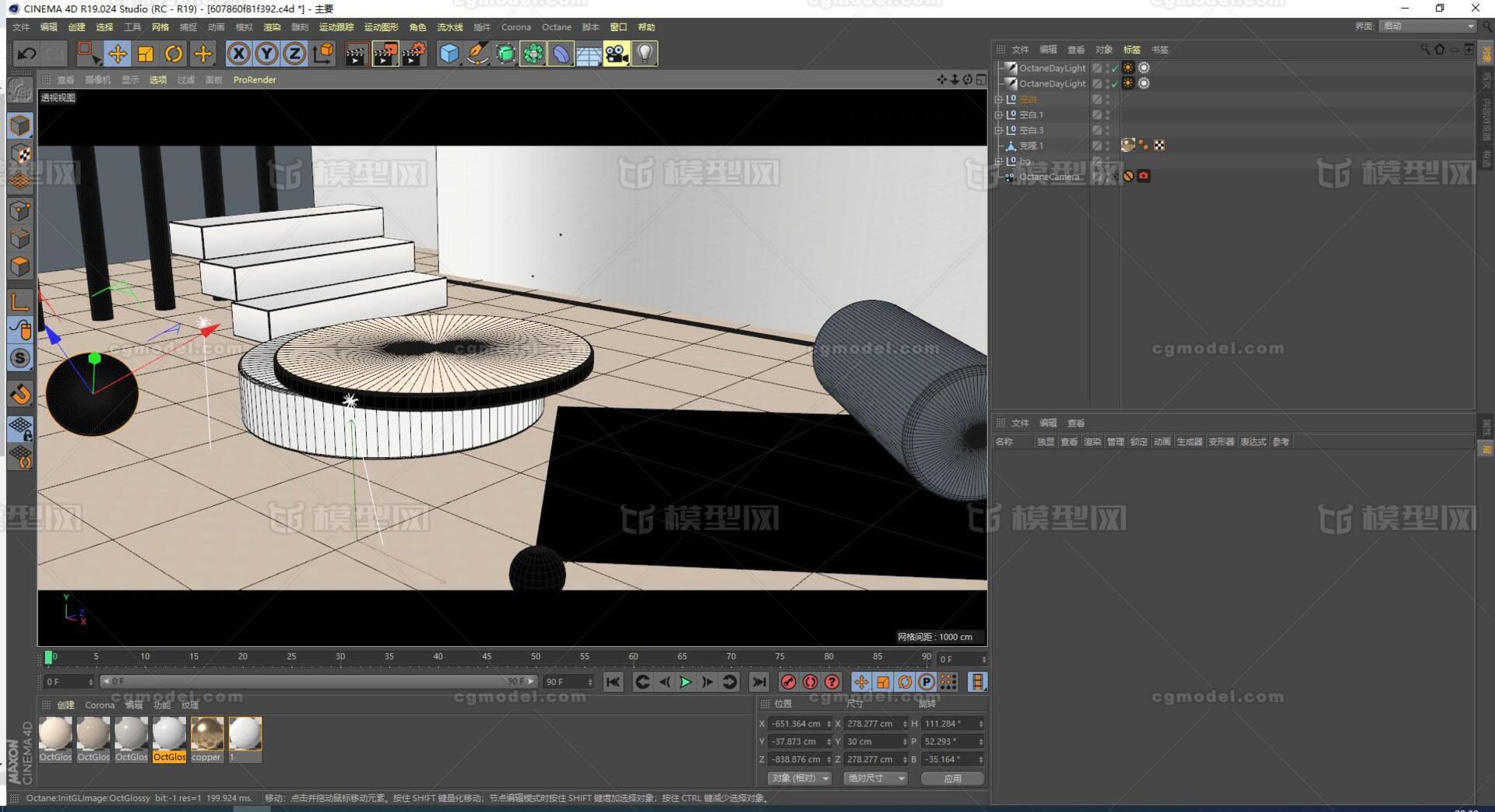Viewport: 1495px width, 812px height.
Task: Open the Bend deformer icon
Action: pyautogui.click(x=561, y=54)
